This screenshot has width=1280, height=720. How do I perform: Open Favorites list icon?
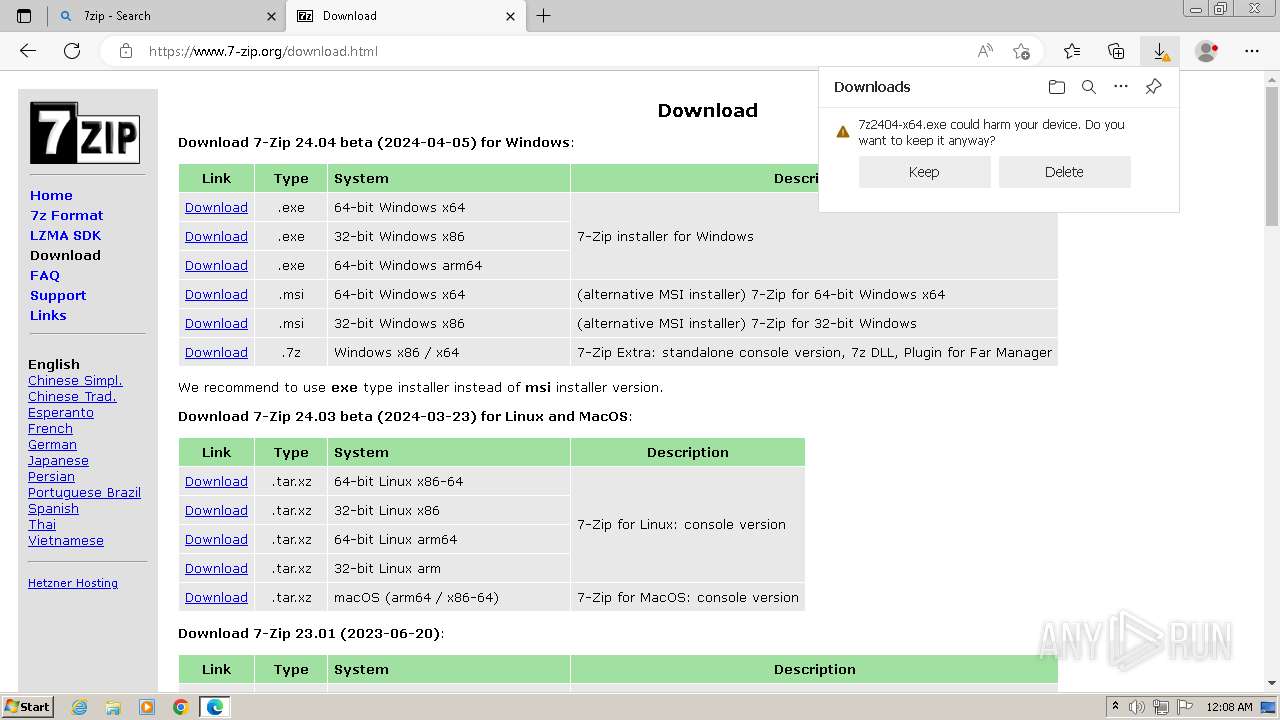click(1072, 51)
